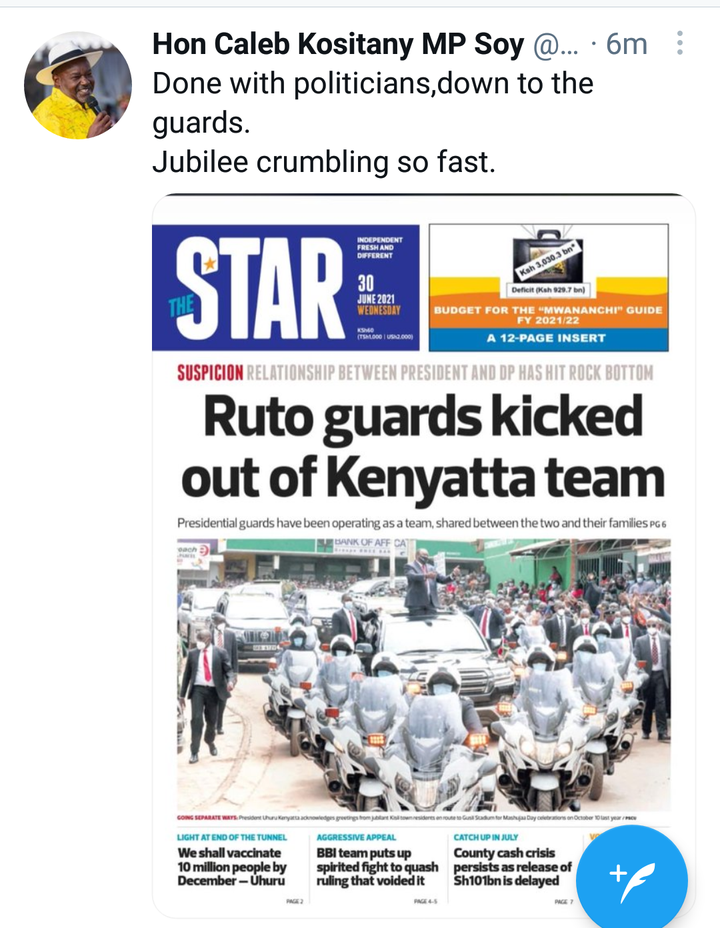Click the red SUSPICION kicker line
This screenshot has height=928, width=720.
(415, 373)
